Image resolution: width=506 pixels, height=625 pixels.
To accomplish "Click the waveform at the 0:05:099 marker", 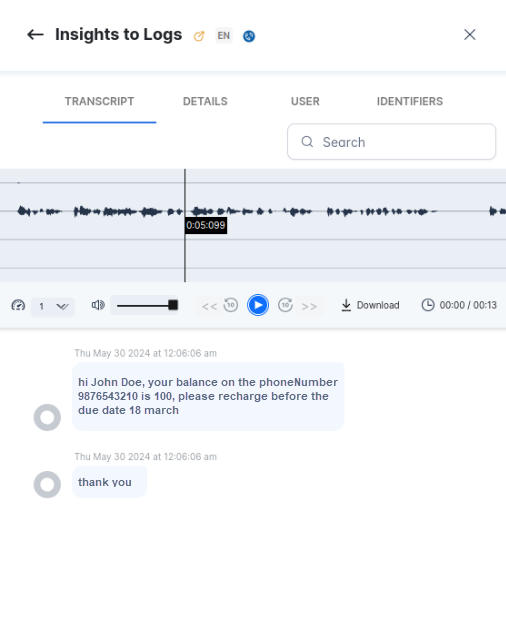I will 185,225.
